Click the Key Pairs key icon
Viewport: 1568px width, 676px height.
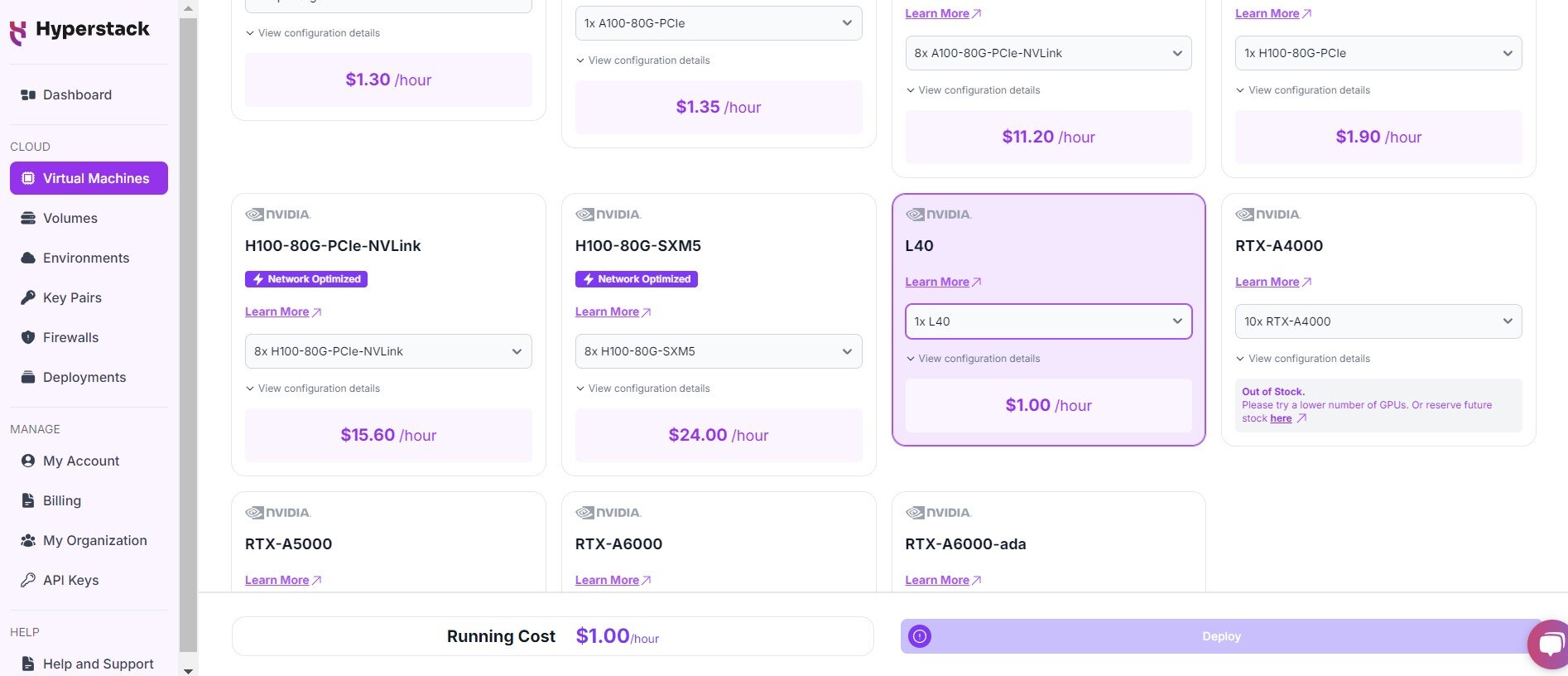pyautogui.click(x=28, y=297)
